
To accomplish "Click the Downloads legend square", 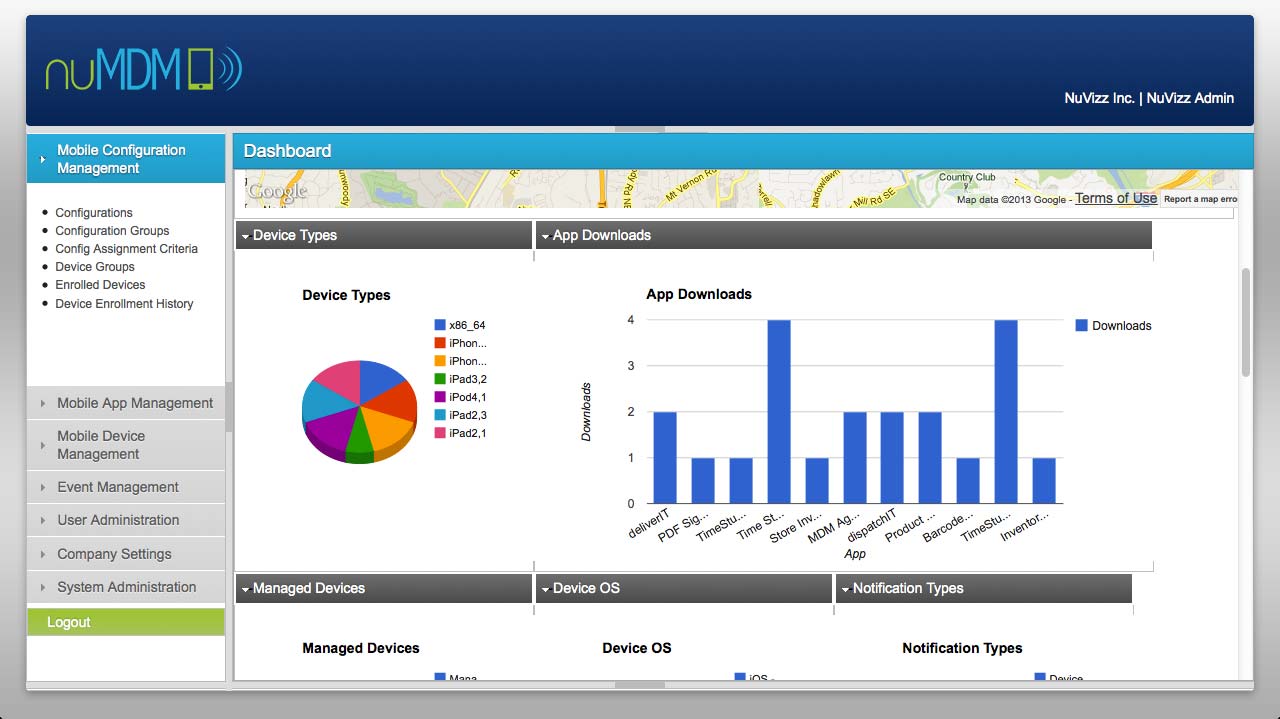I will [x=1082, y=325].
